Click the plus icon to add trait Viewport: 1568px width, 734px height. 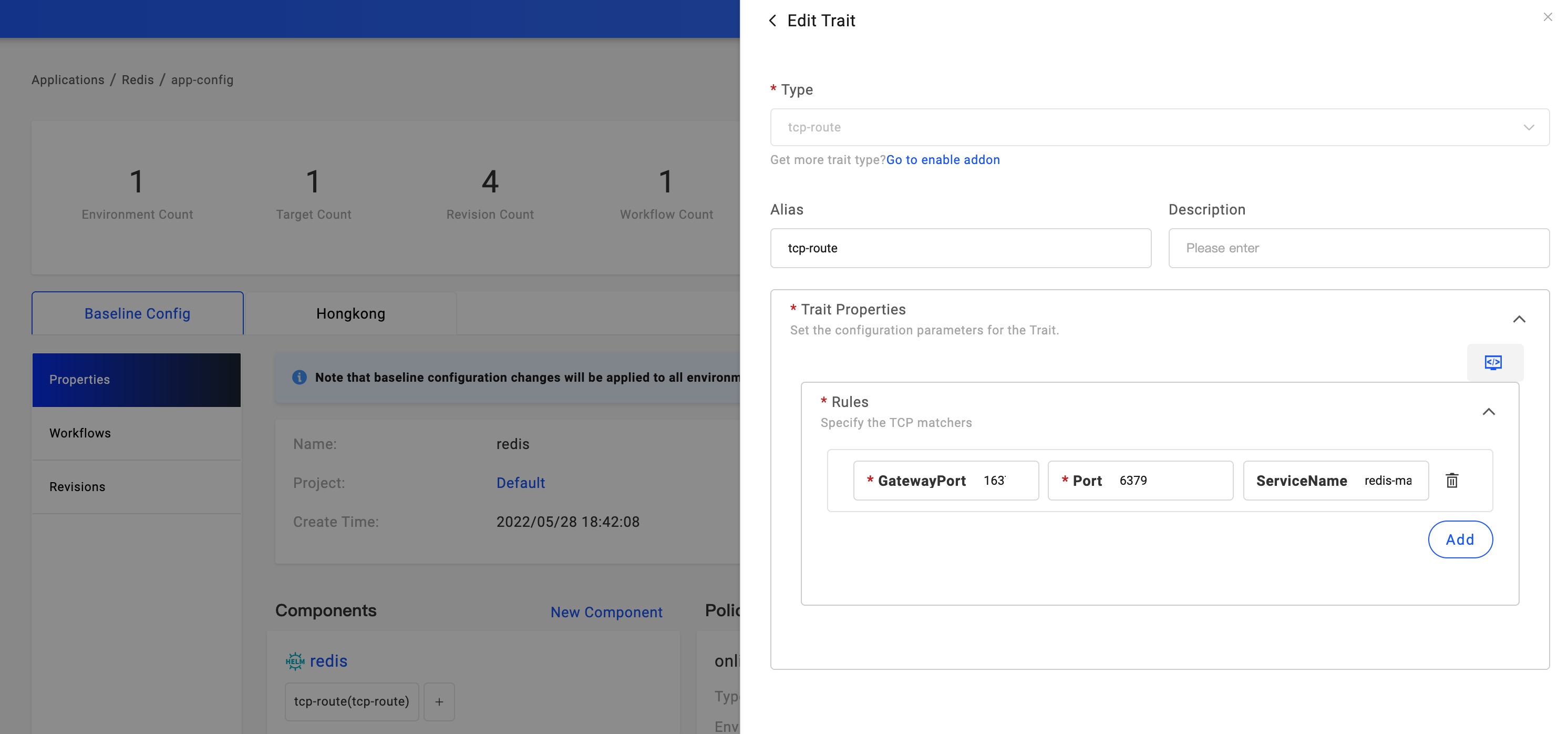click(x=439, y=702)
